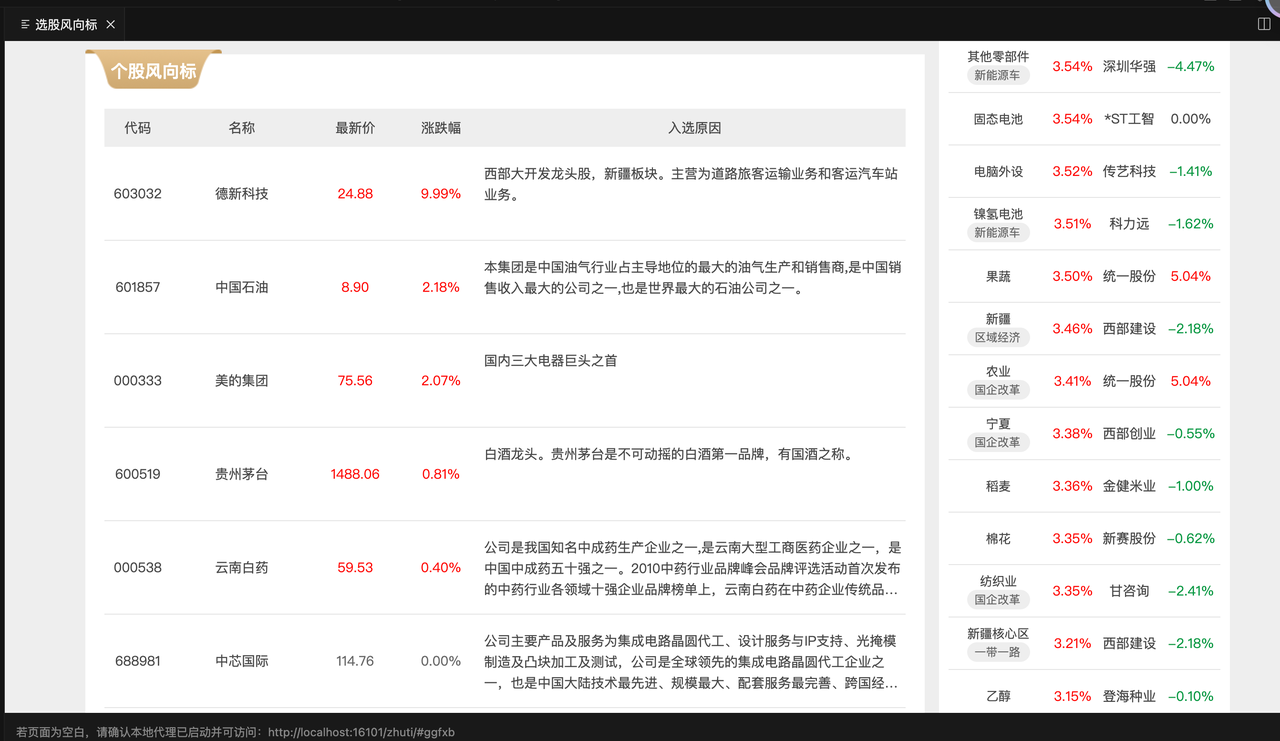Click the 一带一路 tag
The width and height of the screenshot is (1280, 741).
pyautogui.click(x=998, y=652)
